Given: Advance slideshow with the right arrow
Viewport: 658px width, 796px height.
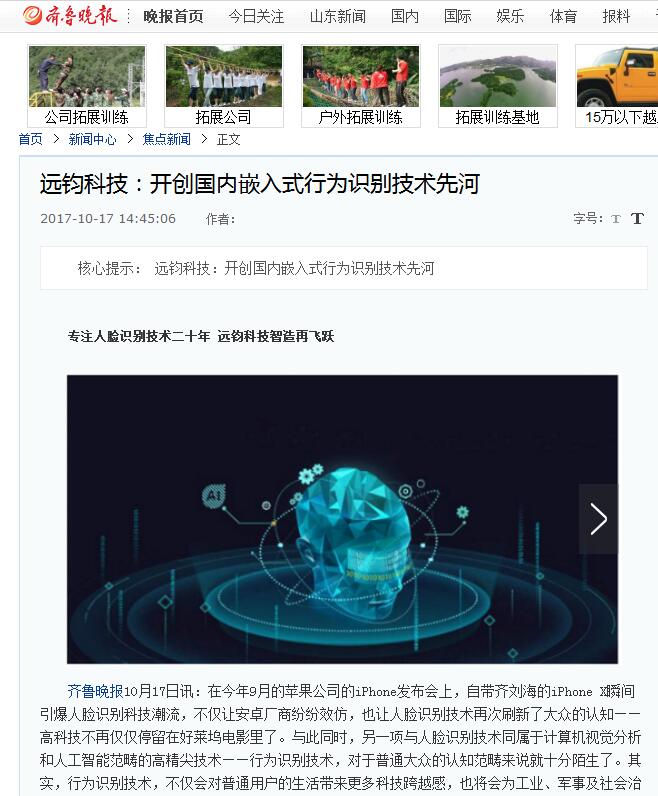Looking at the screenshot, I should [x=599, y=519].
